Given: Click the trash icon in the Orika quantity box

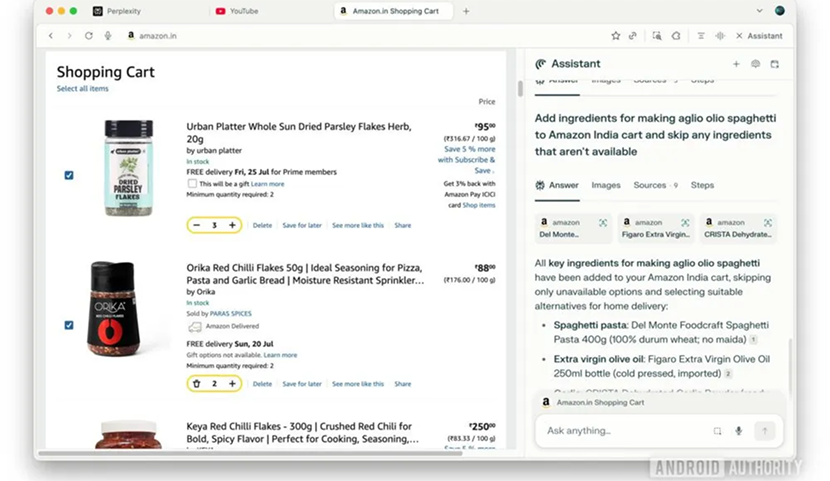Looking at the screenshot, I should click(x=196, y=384).
